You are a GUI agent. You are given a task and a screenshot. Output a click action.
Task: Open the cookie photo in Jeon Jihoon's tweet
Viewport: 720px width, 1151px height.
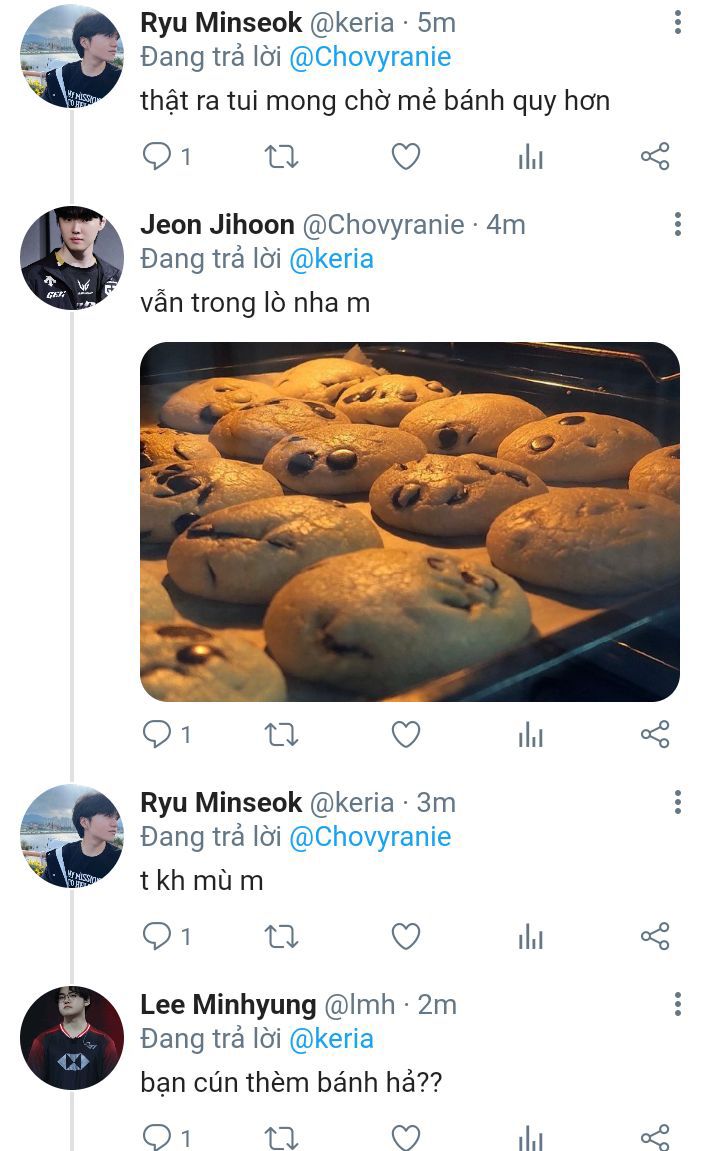tap(409, 521)
